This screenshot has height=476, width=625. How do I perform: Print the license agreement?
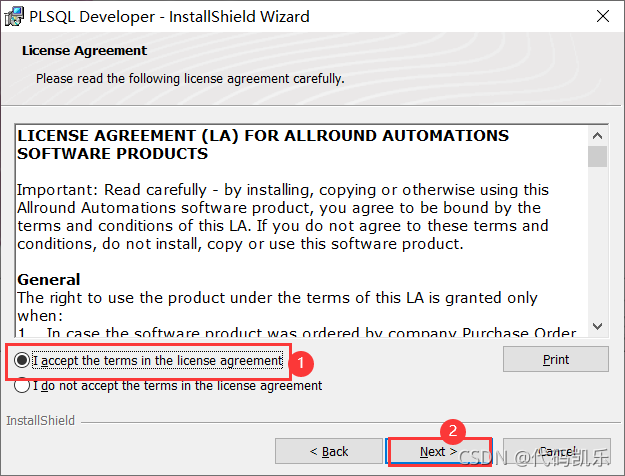[x=556, y=359]
